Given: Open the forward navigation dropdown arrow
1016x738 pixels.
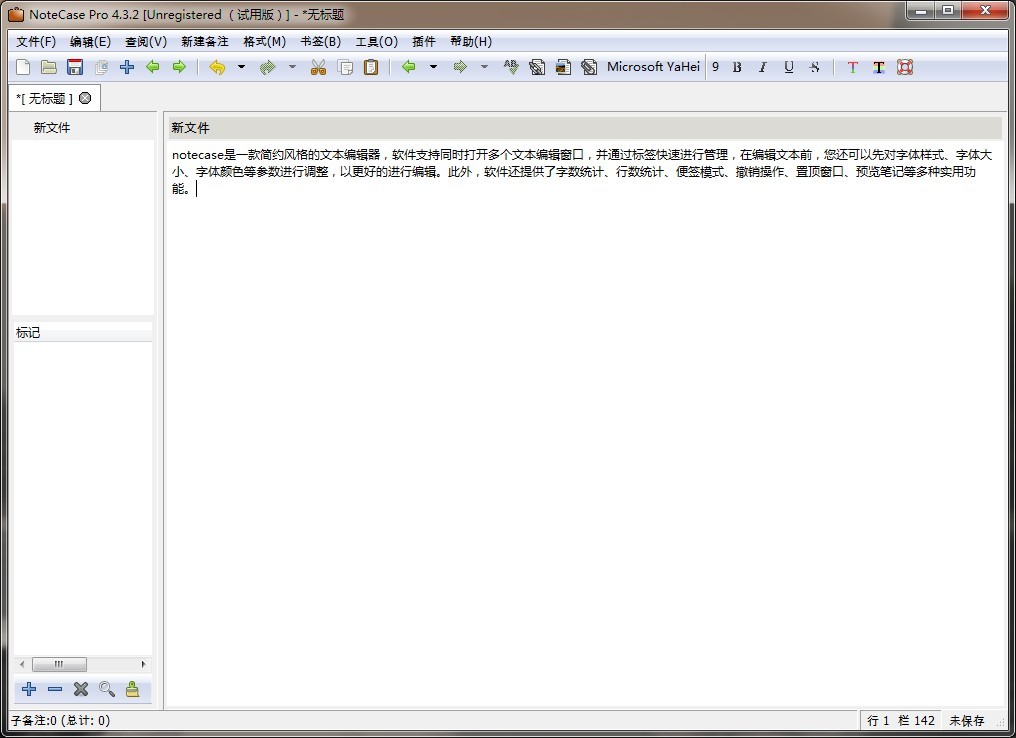Looking at the screenshot, I should click(484, 67).
